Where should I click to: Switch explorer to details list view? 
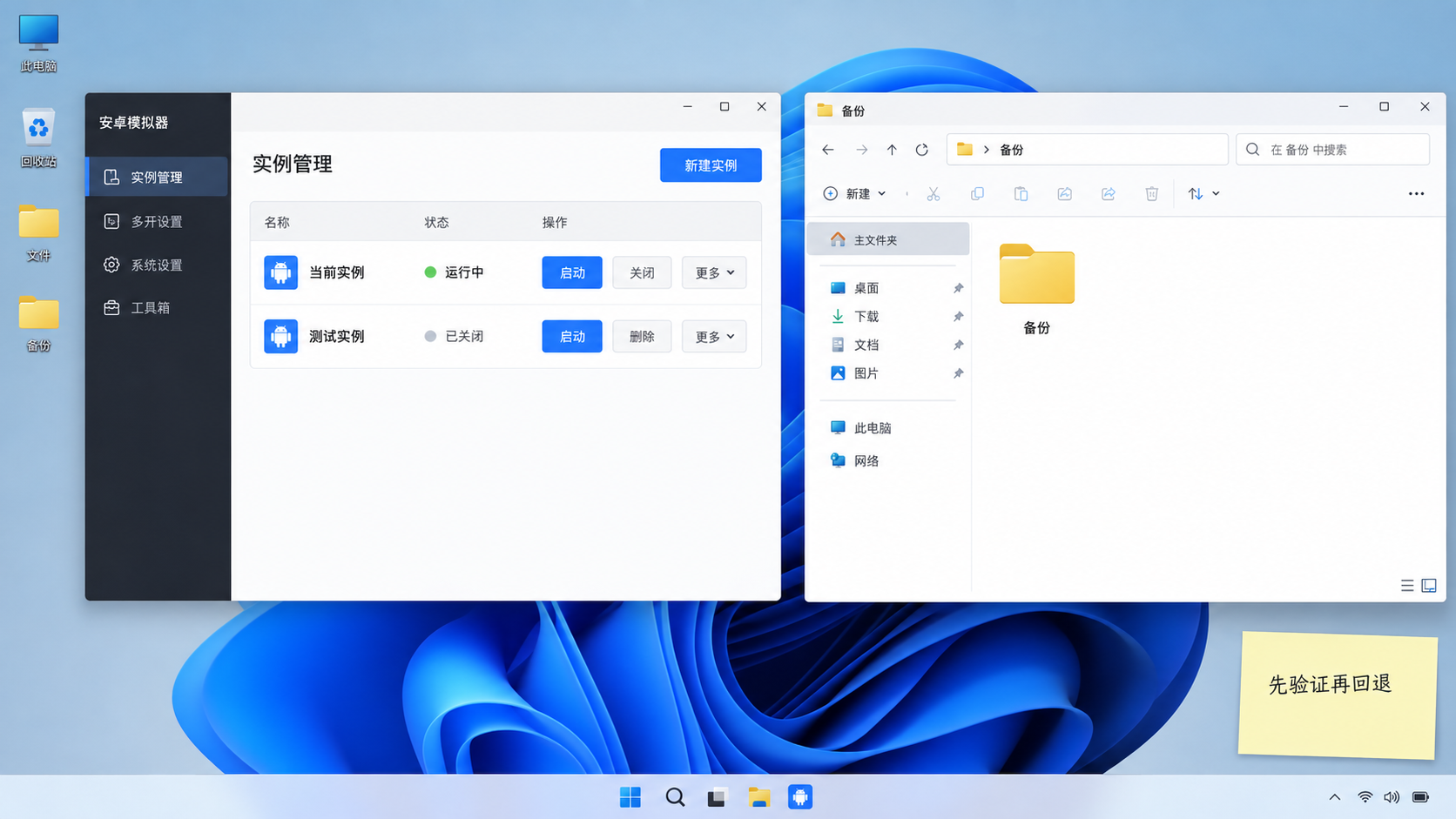[x=1406, y=586]
